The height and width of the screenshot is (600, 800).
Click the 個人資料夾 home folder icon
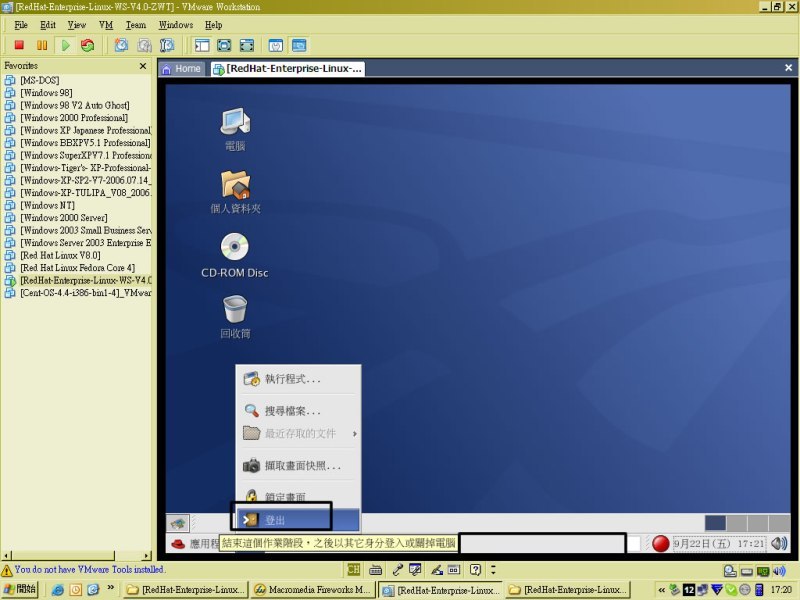pyautogui.click(x=235, y=192)
